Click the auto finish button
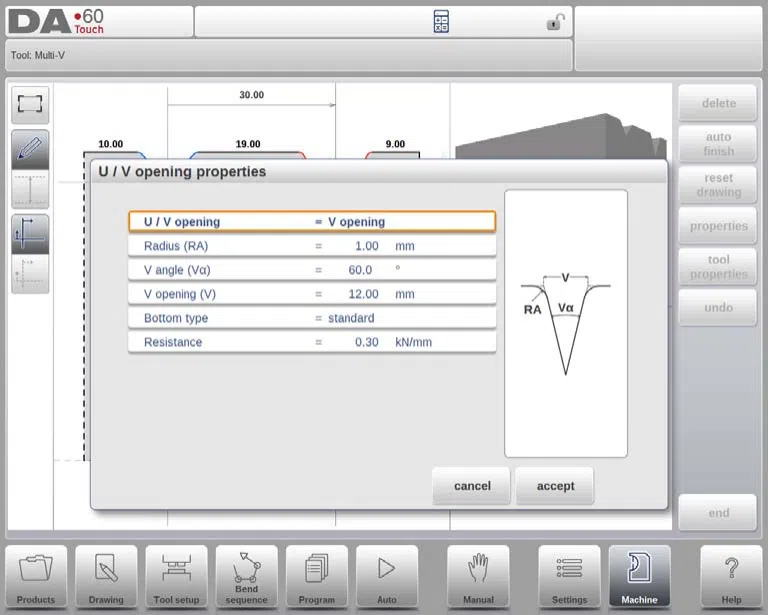Screen dimensions: 768x615 coord(718,144)
